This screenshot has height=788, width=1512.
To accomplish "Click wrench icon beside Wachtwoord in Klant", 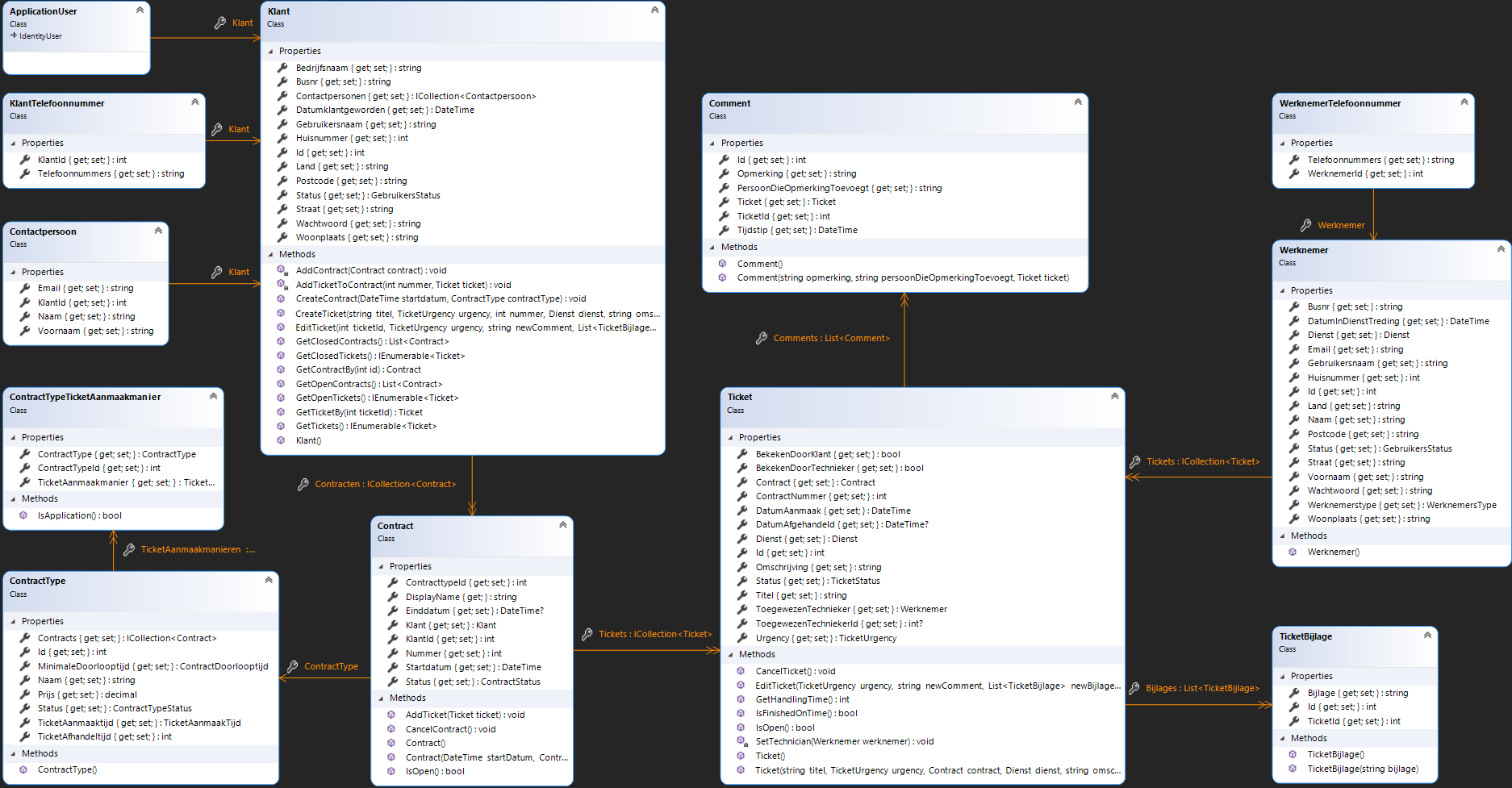I will point(282,223).
